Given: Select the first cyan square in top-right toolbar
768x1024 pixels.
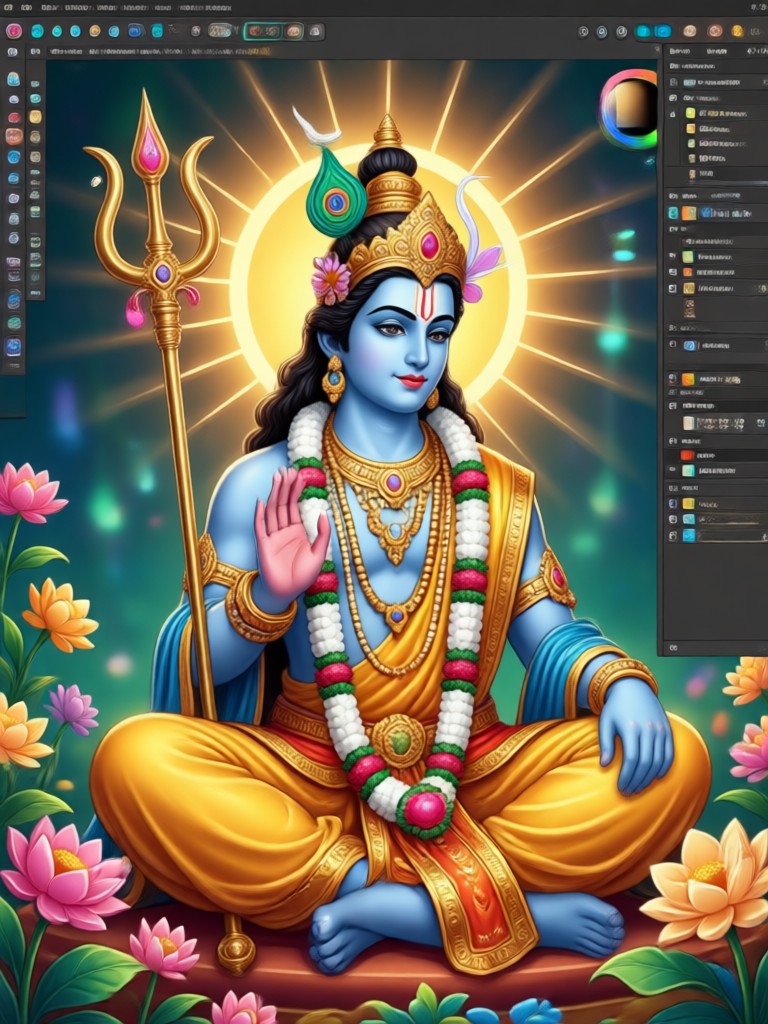Looking at the screenshot, I should [x=643, y=31].
